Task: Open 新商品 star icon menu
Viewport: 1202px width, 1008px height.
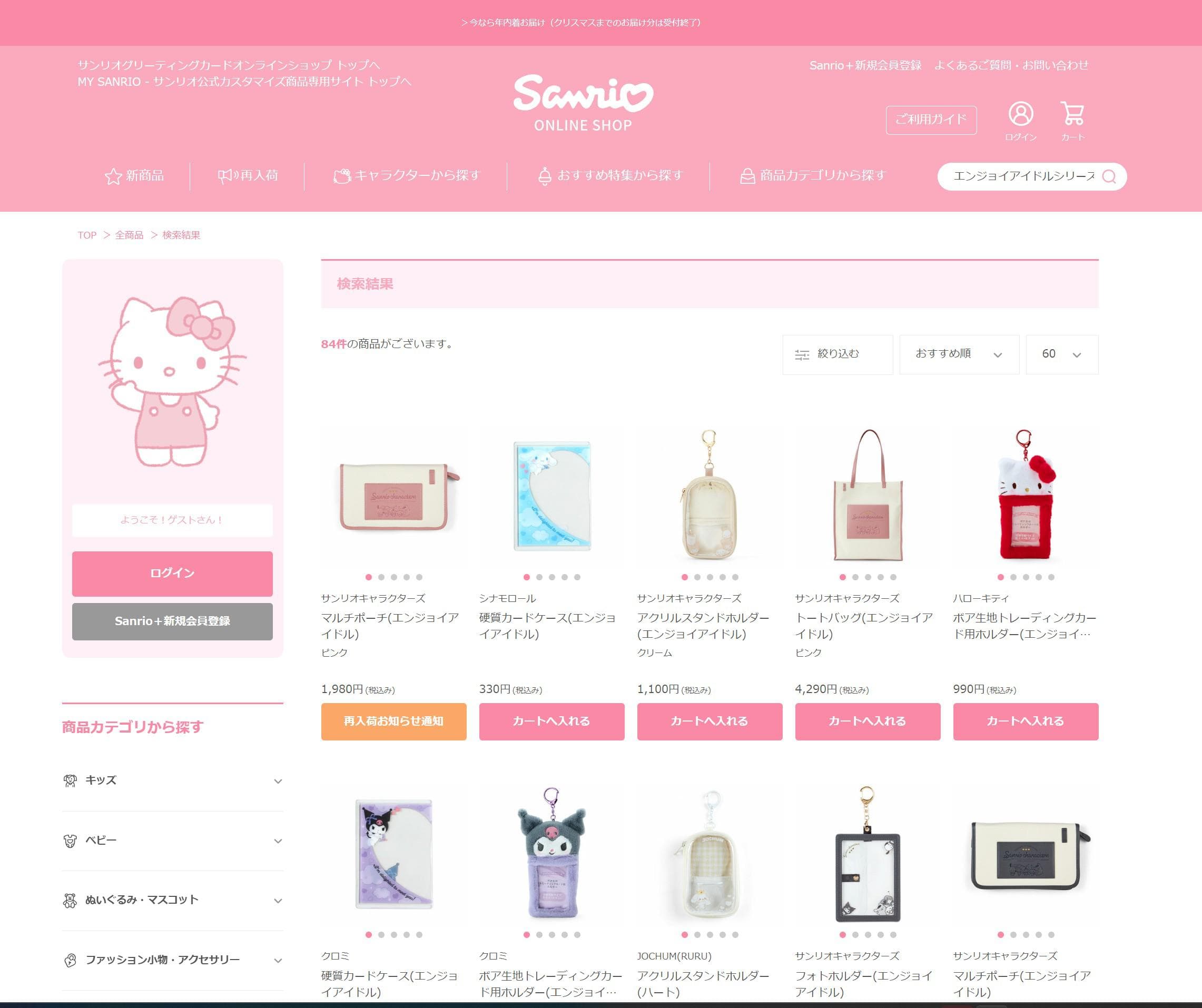Action: coord(113,176)
